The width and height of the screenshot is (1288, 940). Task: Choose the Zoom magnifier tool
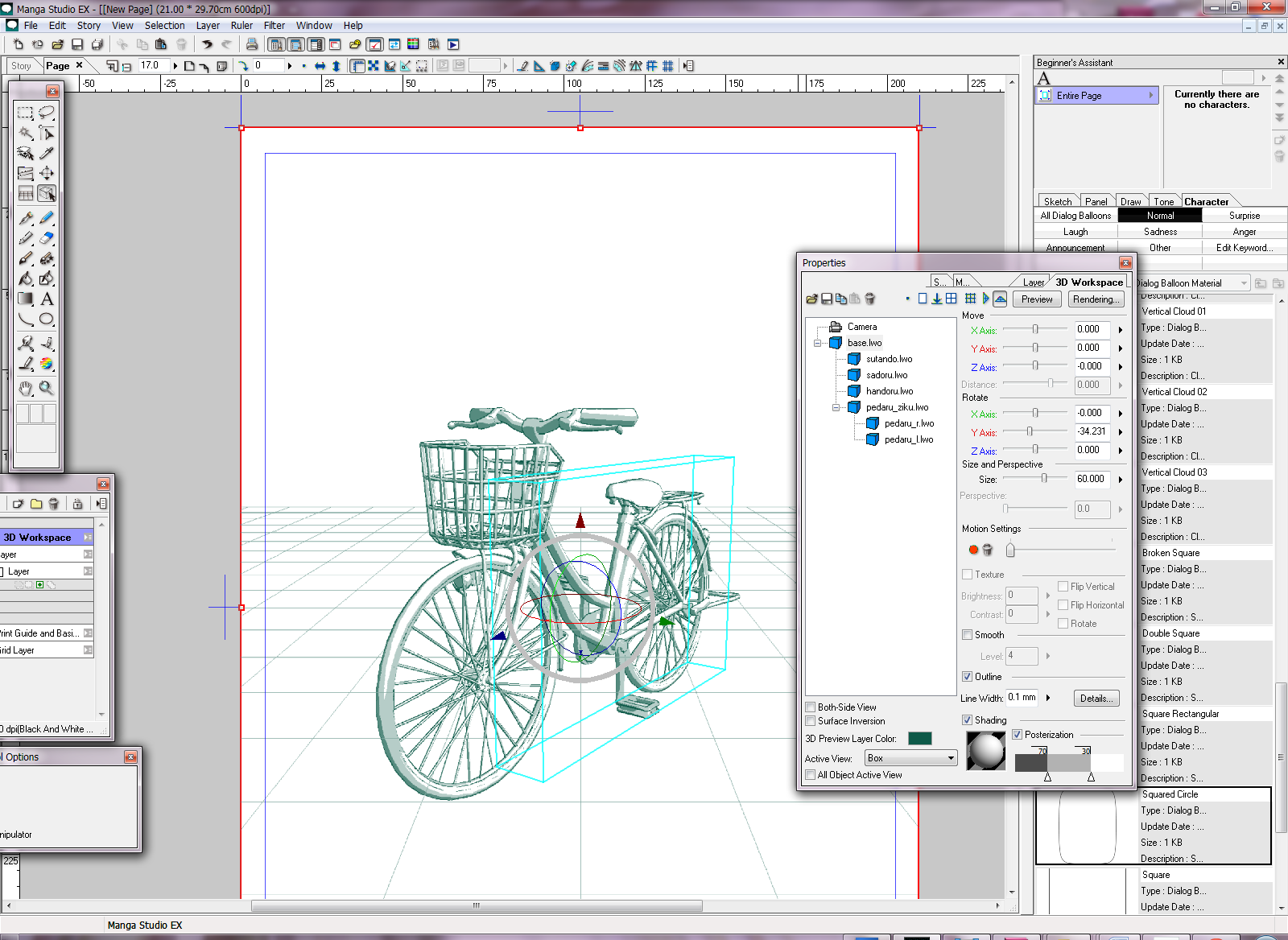[x=47, y=388]
